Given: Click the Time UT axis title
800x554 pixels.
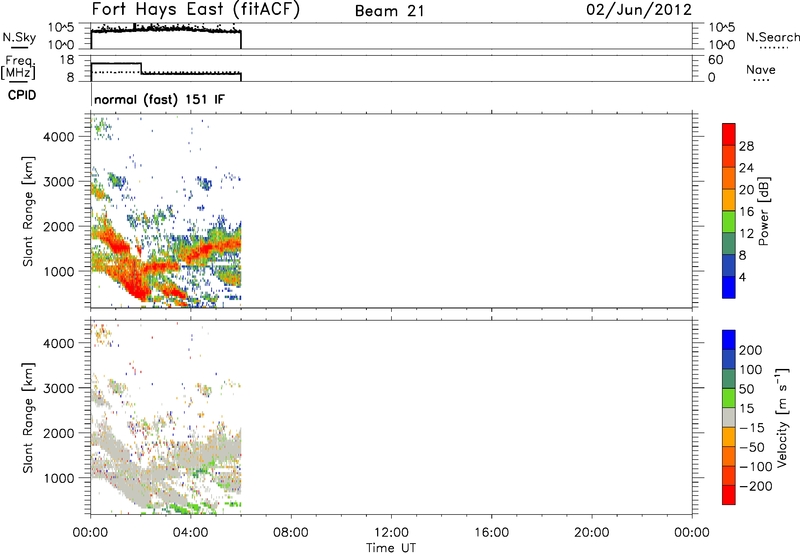Looking at the screenshot, I should click(x=391, y=548).
